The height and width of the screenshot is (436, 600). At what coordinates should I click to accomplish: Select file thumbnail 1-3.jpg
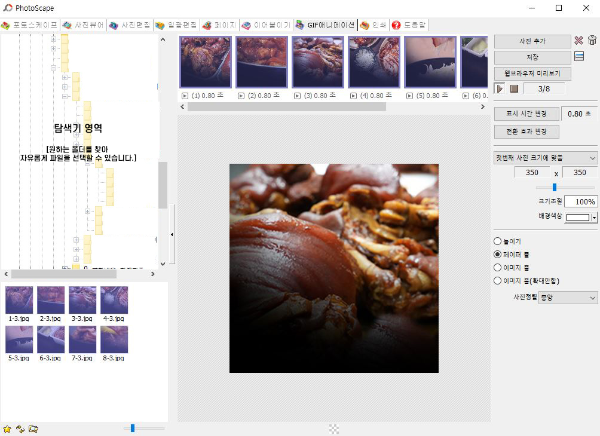(19, 300)
